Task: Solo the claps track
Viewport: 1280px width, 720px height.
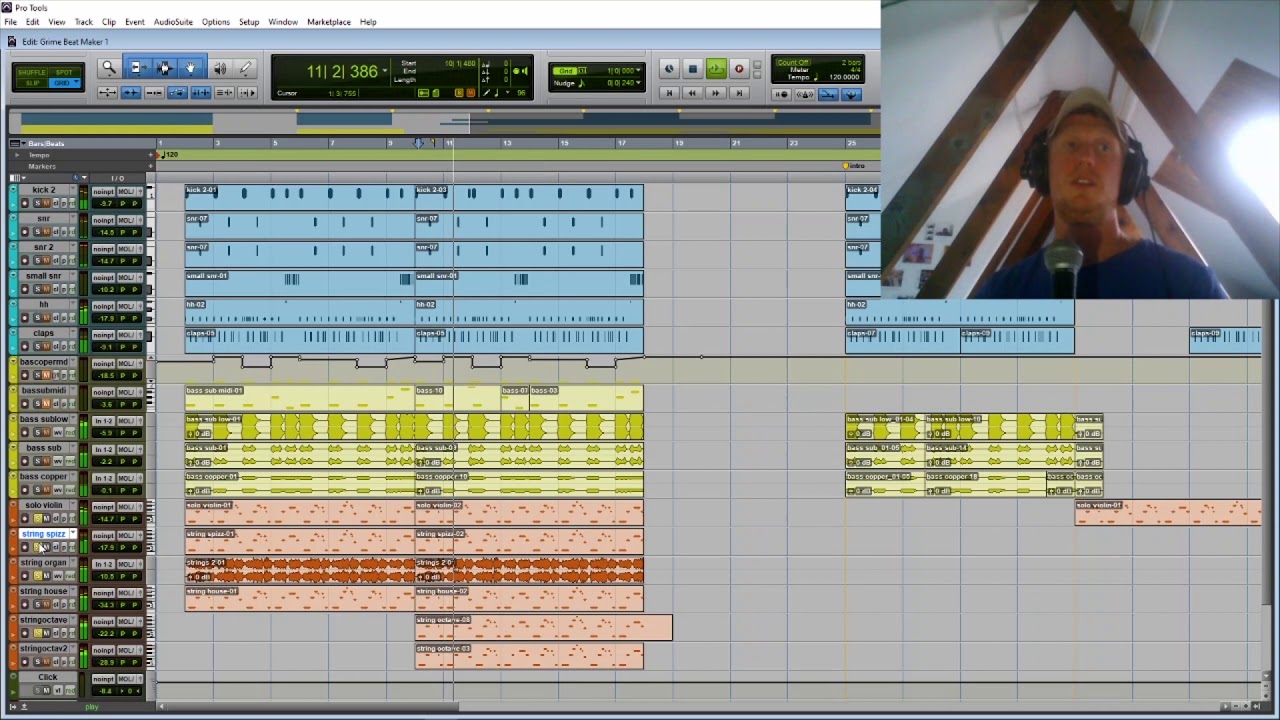Action: pos(37,347)
